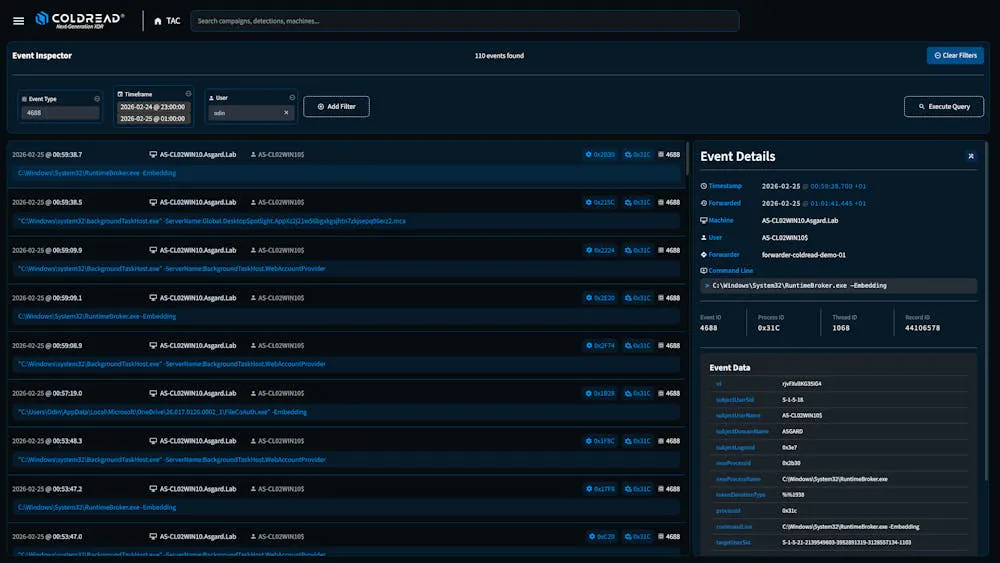Click the Forwarder value forwarder-coldread-demo-01

pos(804,255)
